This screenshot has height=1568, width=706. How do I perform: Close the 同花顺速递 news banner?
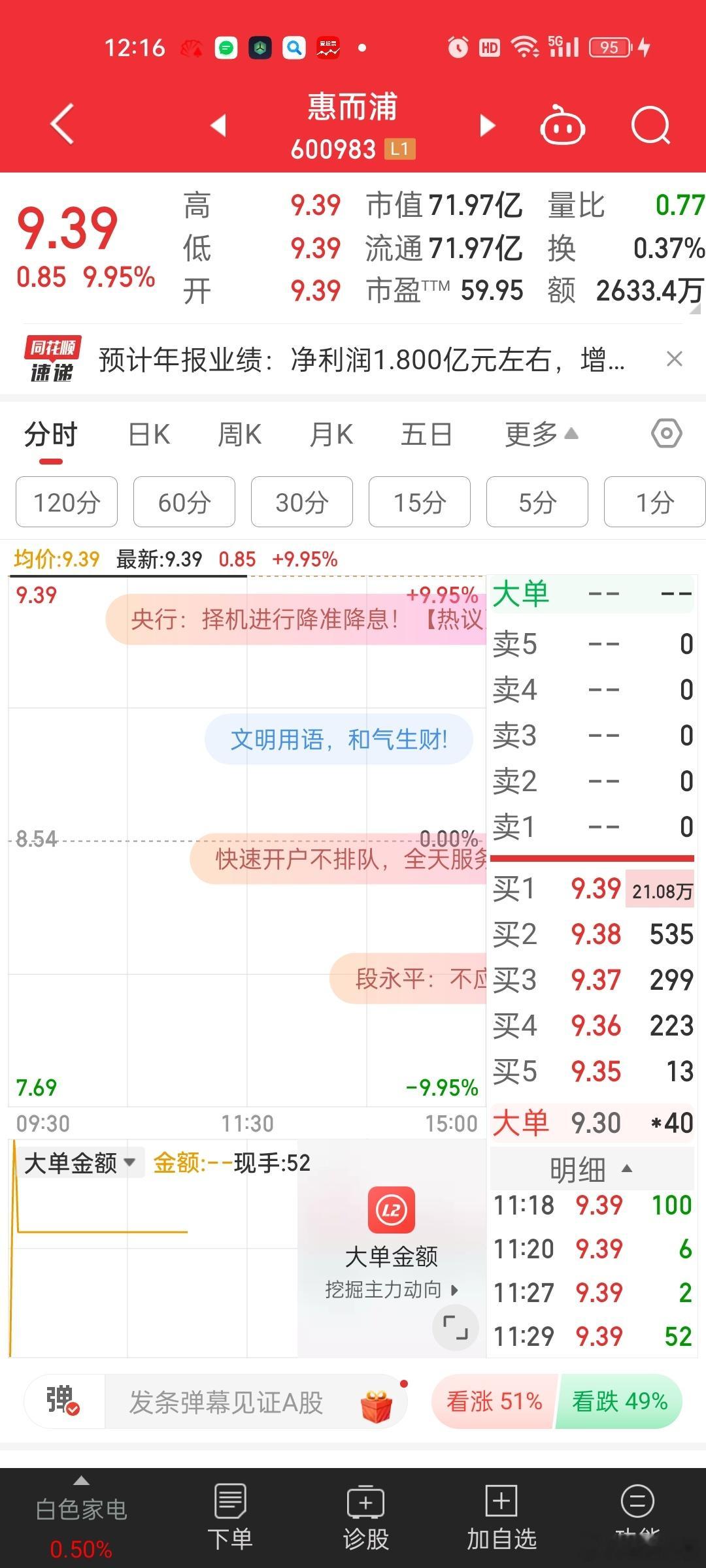pyautogui.click(x=675, y=359)
